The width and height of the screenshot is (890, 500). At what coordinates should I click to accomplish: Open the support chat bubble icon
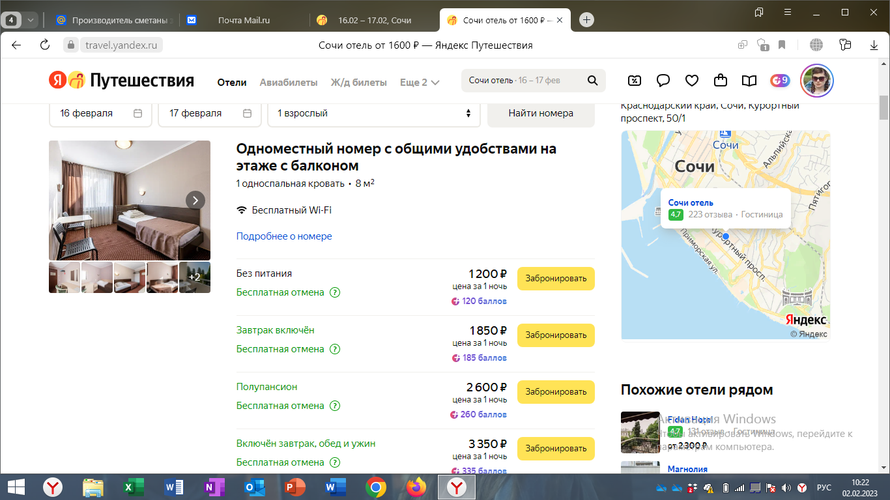click(663, 81)
